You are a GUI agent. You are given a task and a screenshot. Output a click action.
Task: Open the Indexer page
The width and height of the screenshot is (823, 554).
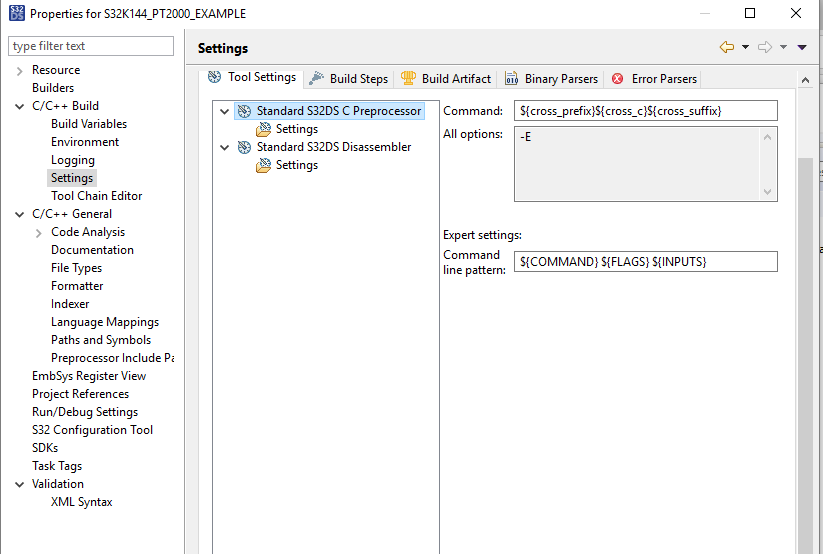(x=70, y=304)
